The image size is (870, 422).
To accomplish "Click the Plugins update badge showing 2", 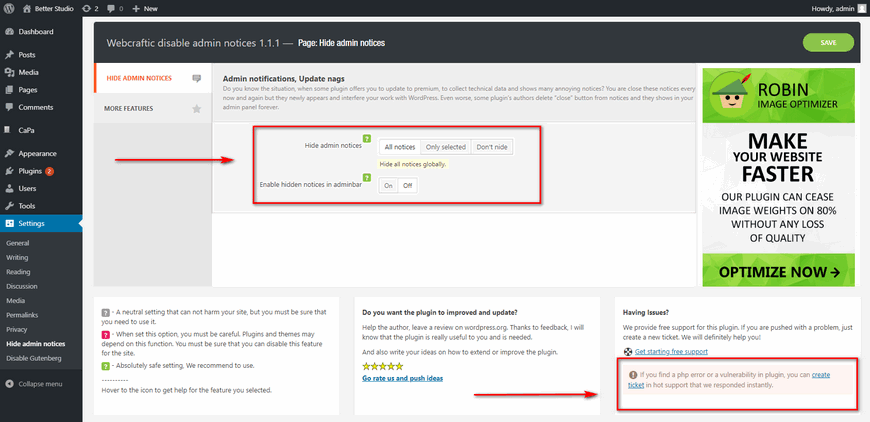I will coord(49,171).
